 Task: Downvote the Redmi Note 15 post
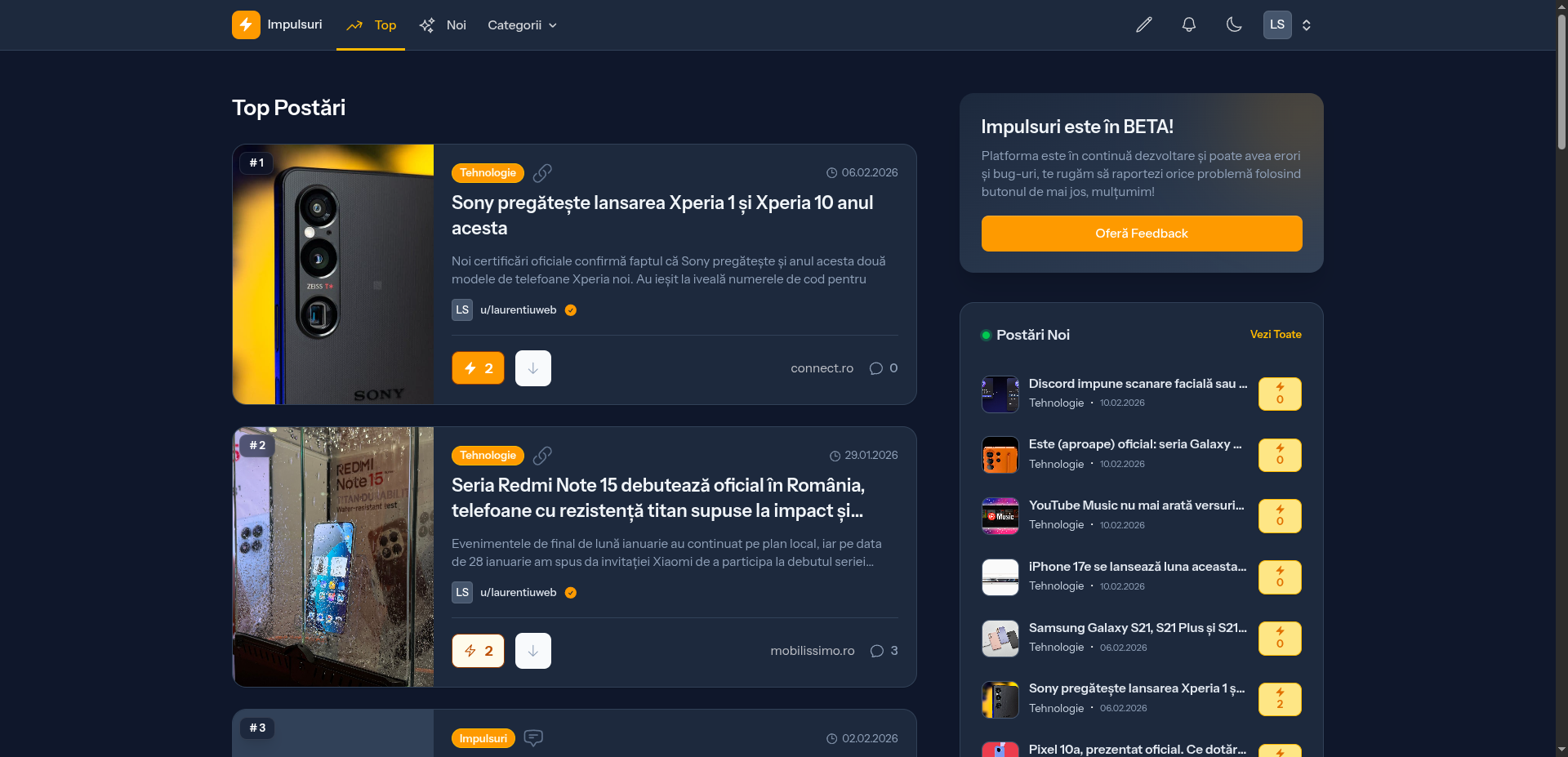(x=533, y=651)
